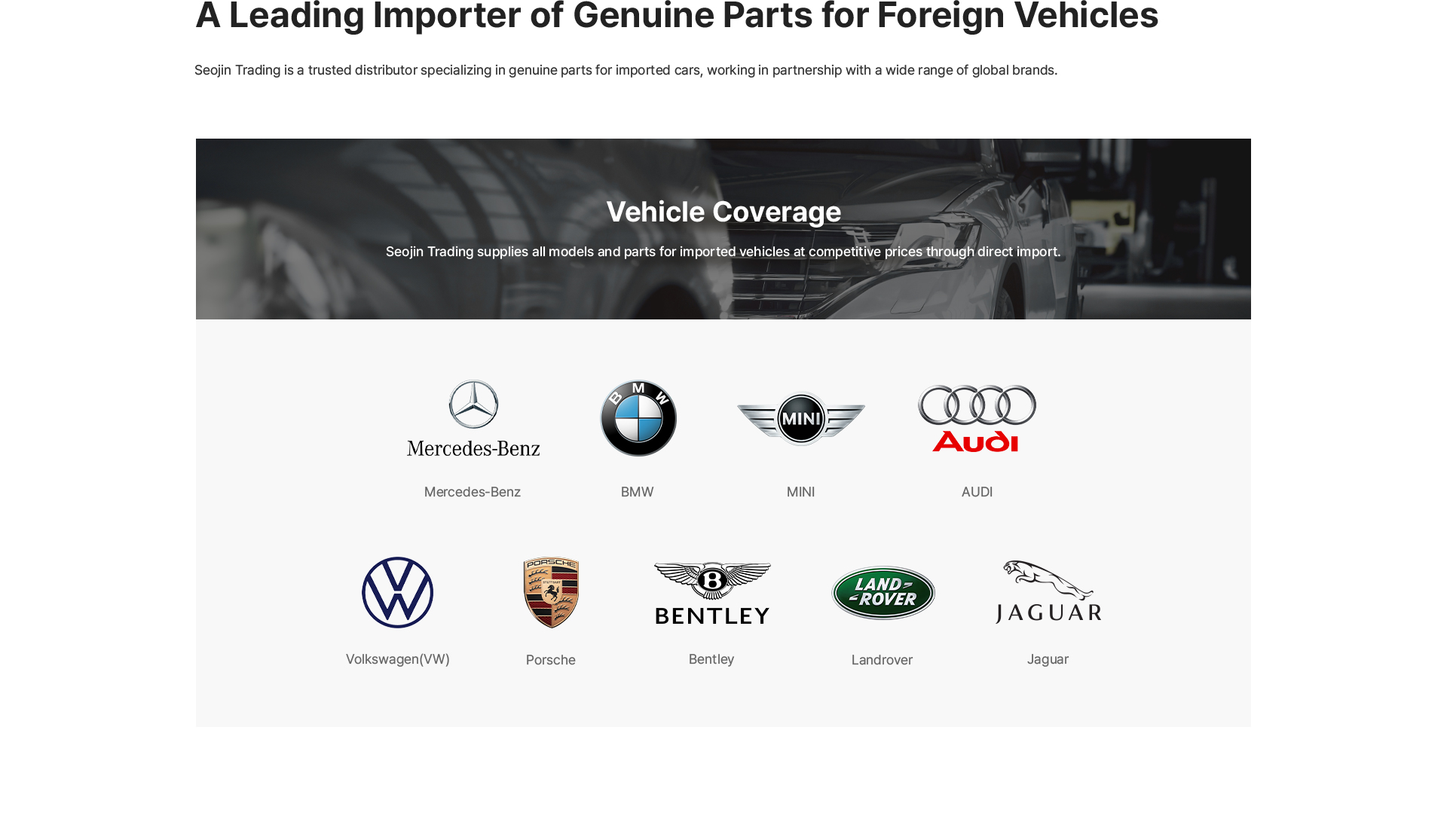Select the BMW roundel logo
Screen dimensions: 1447x840
[638, 418]
